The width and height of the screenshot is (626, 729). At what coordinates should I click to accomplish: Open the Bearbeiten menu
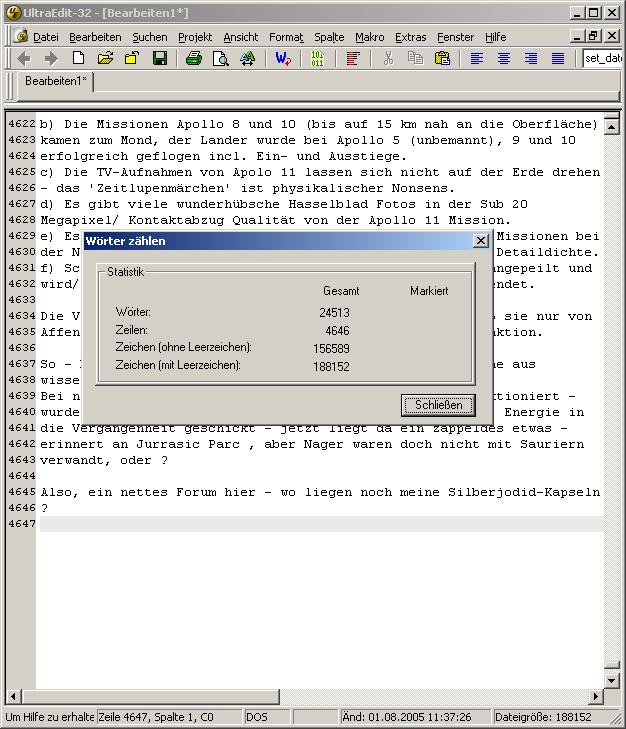pyautogui.click(x=95, y=37)
